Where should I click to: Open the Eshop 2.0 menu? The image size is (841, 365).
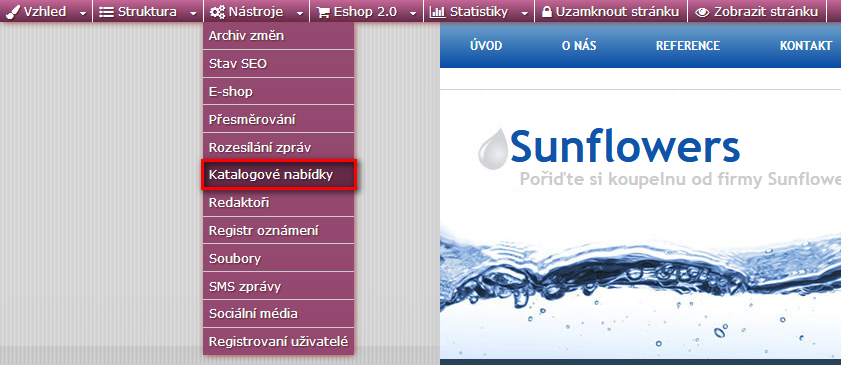[367, 11]
